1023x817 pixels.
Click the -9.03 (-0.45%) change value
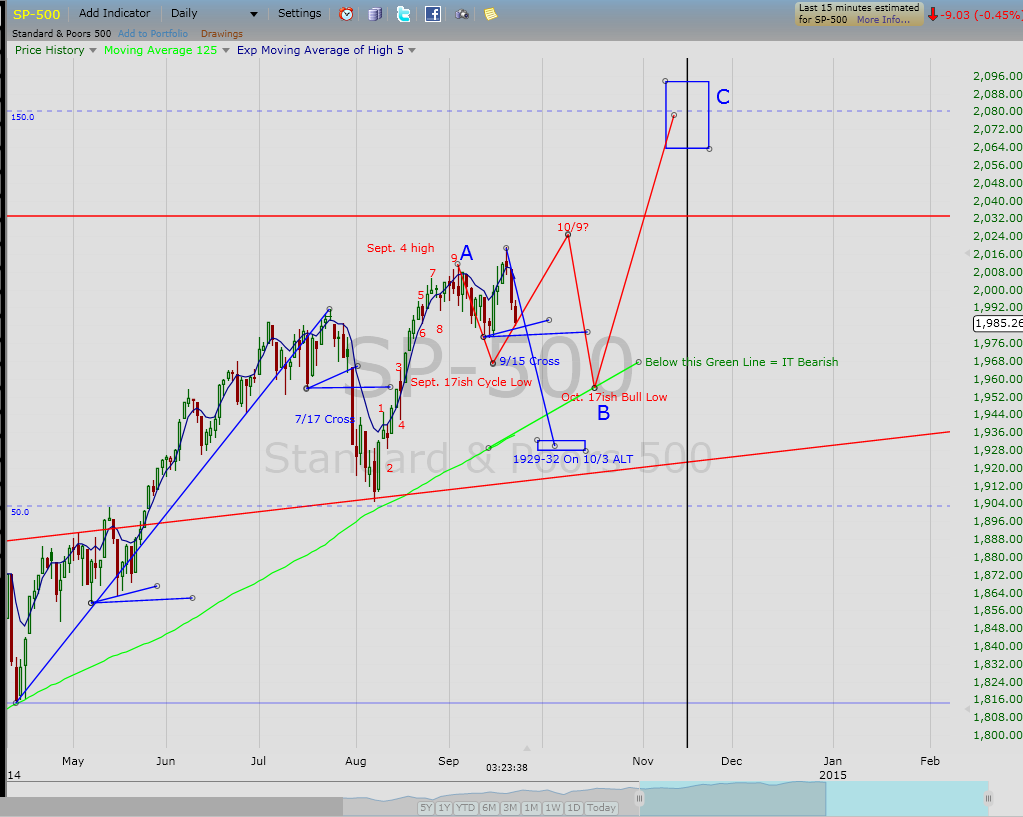coord(981,14)
